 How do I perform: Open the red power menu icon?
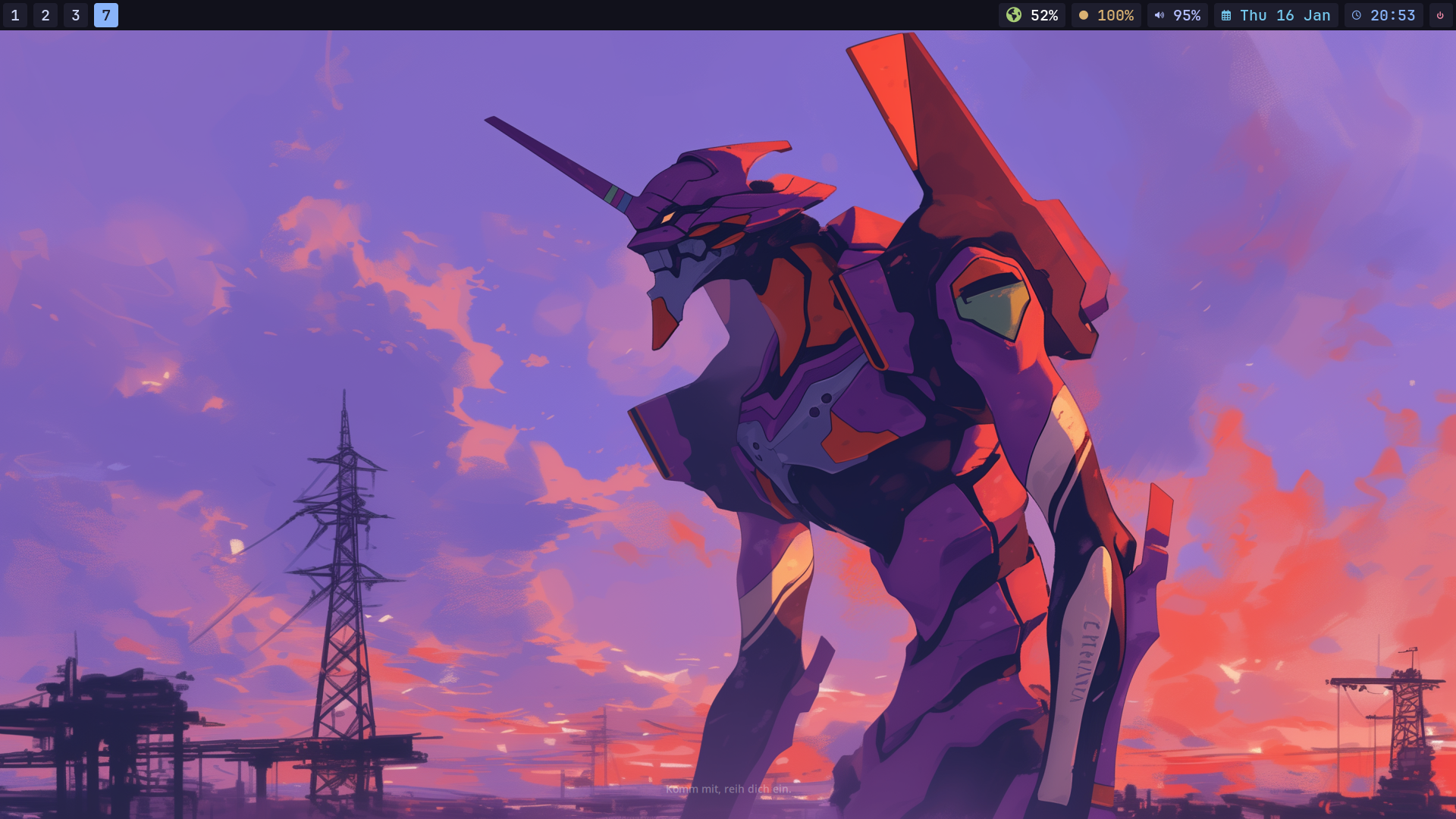pyautogui.click(x=1440, y=15)
